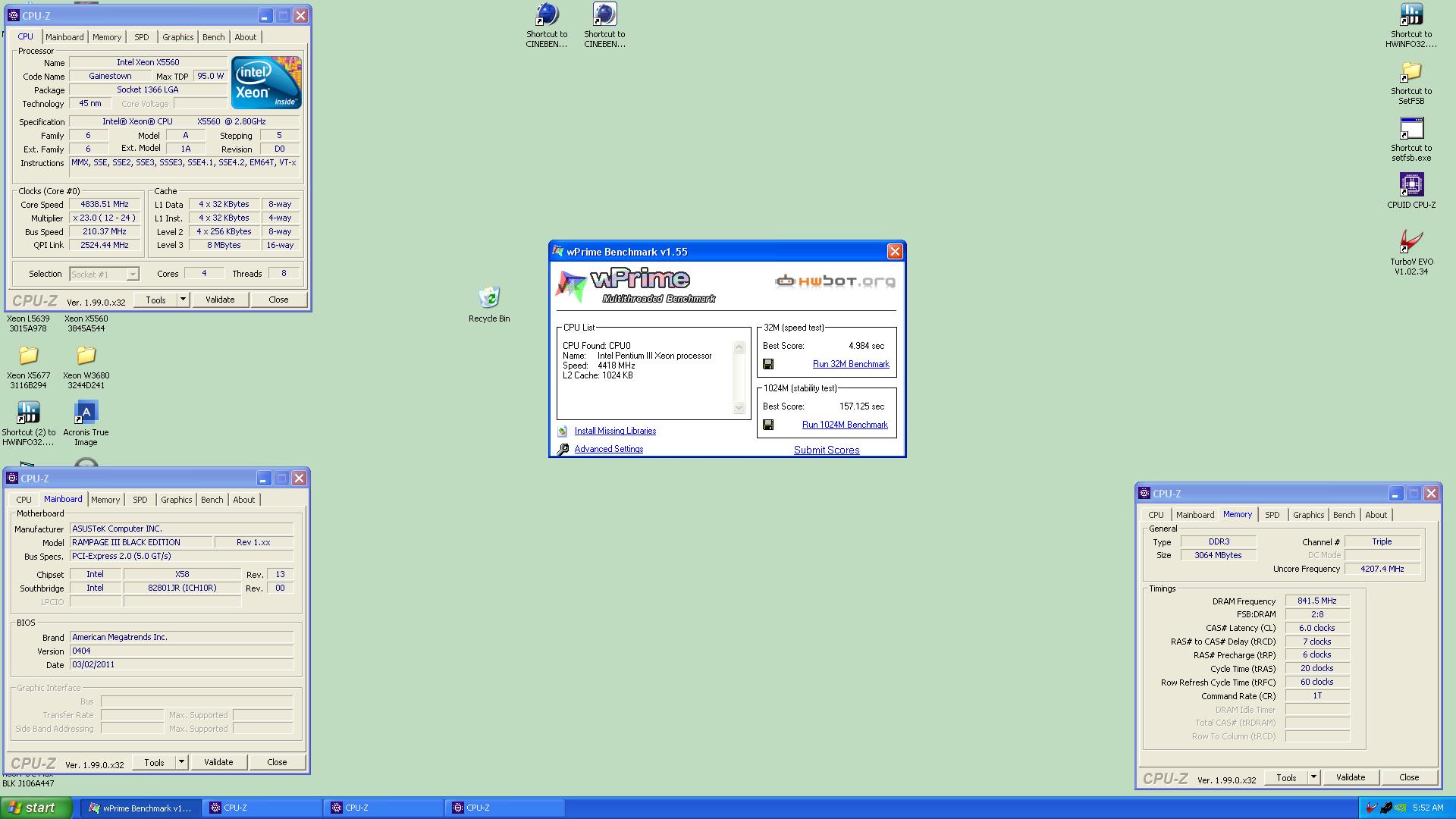Select third CPU-Z taskbar button
This screenshot has width=1456, height=819.
506,808
